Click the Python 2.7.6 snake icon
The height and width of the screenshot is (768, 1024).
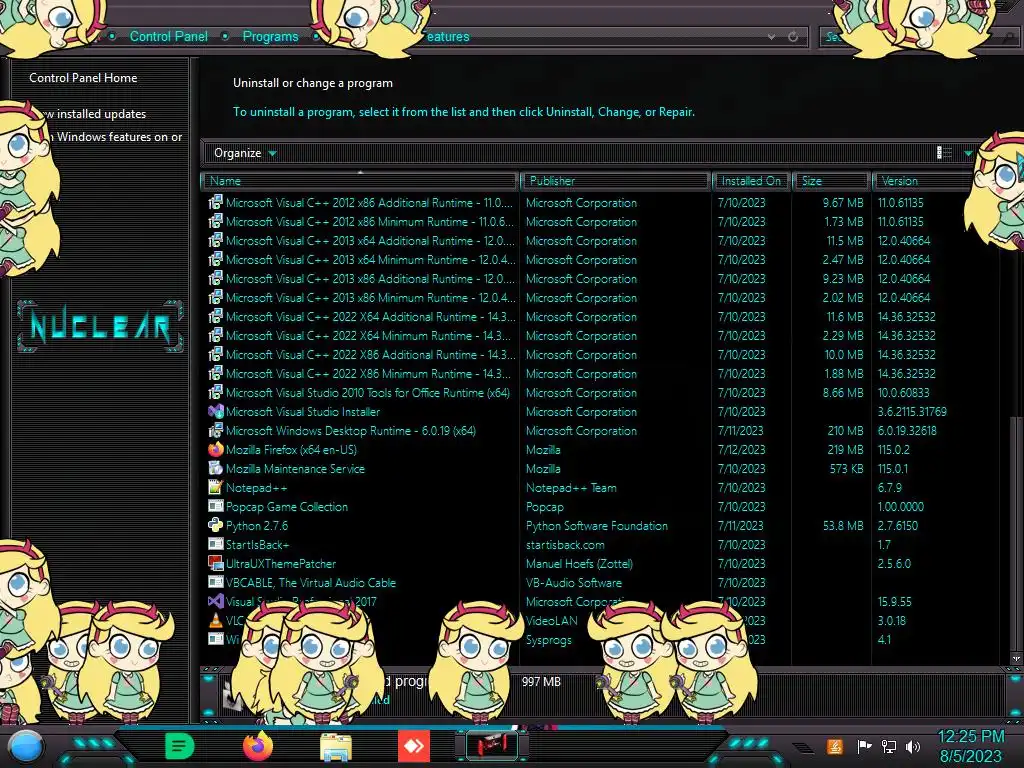coord(216,525)
